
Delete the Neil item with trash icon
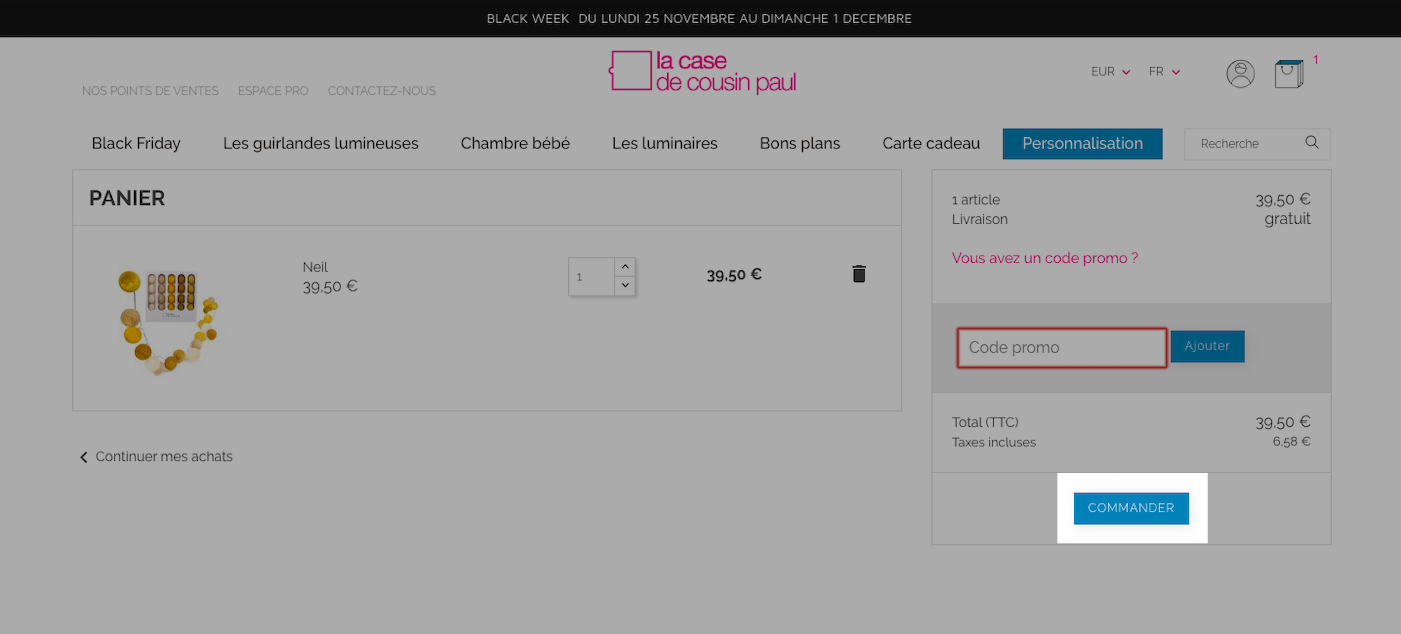click(x=858, y=274)
